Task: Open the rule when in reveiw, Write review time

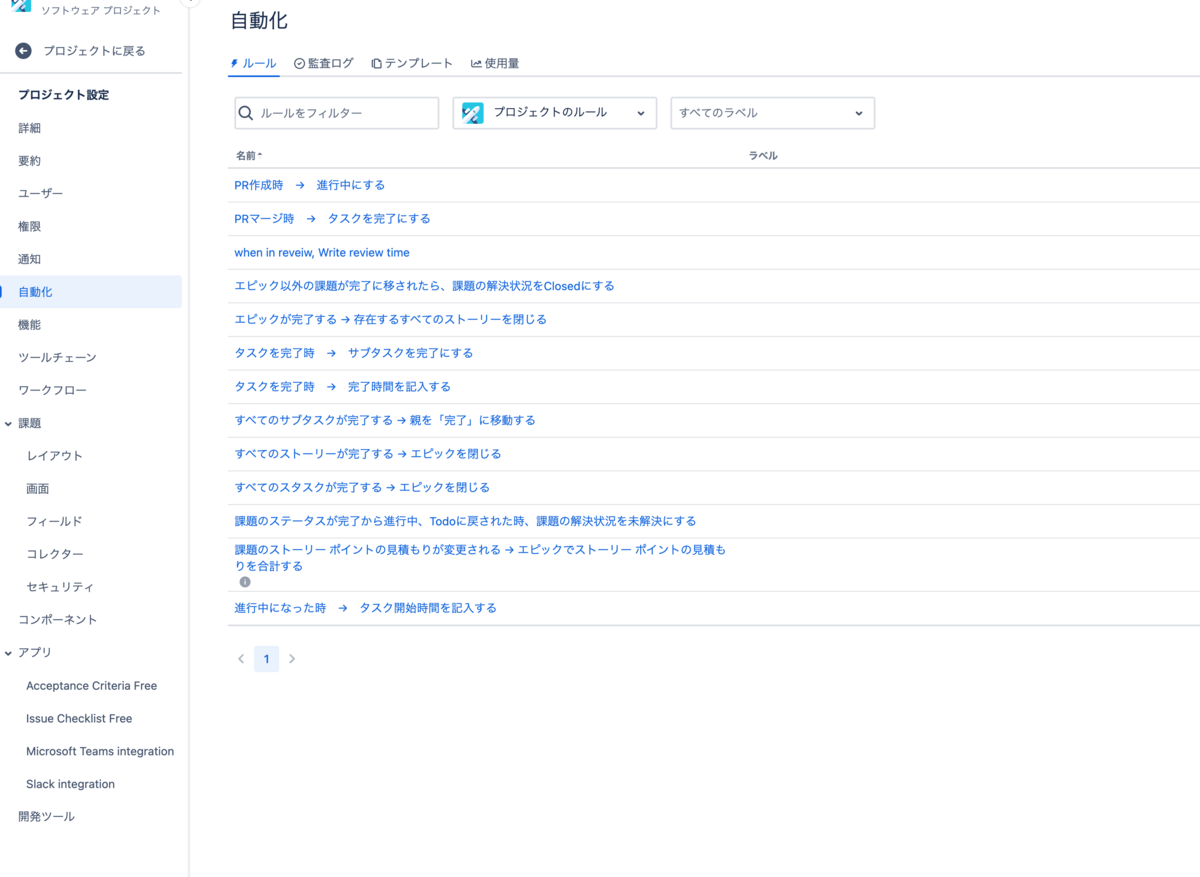Action: pos(321,252)
